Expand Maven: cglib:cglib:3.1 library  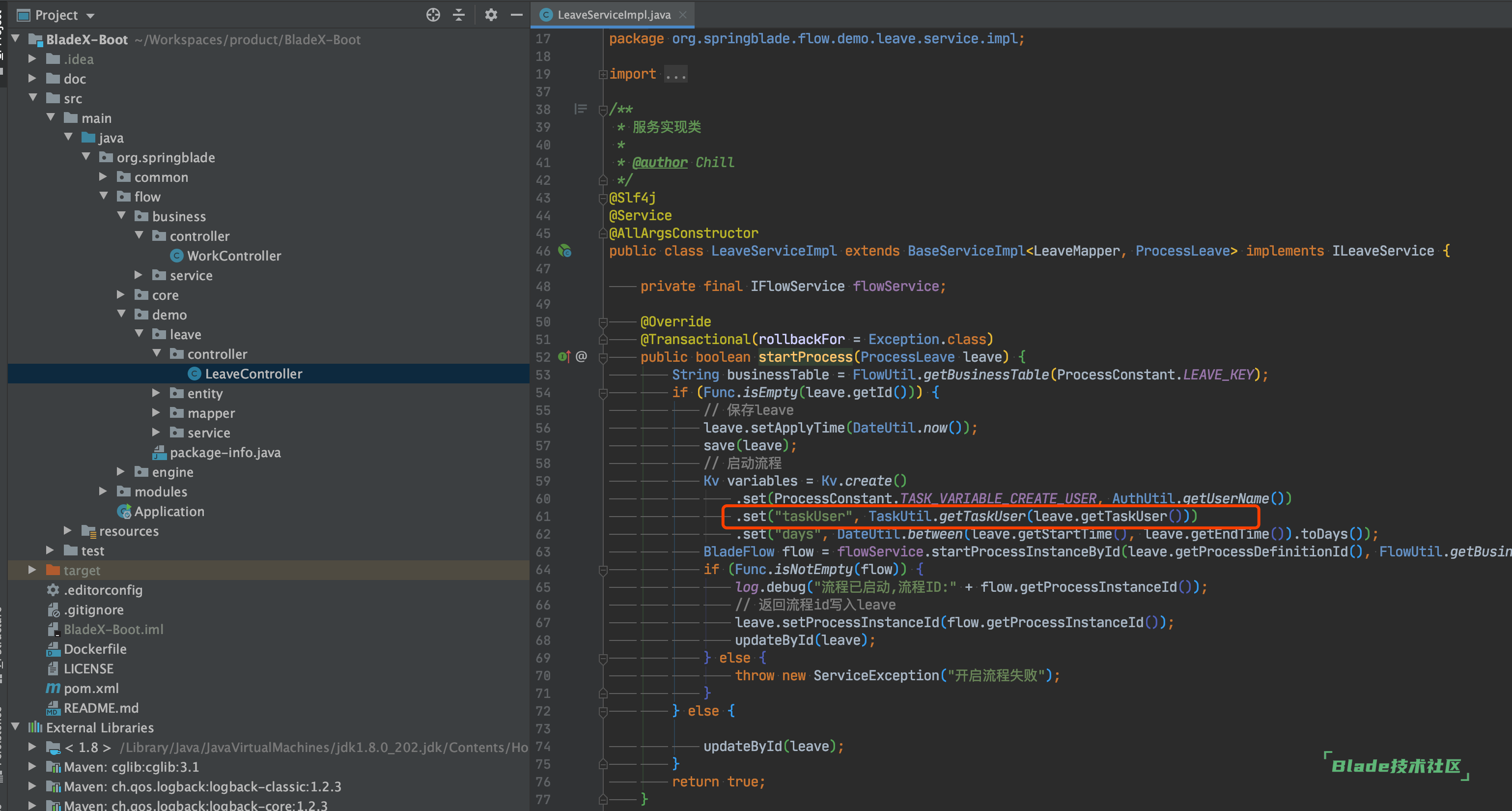pos(32,766)
